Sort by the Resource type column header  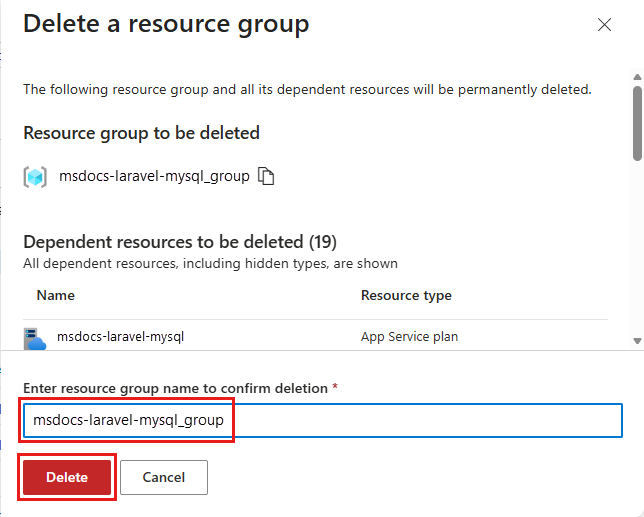(406, 295)
